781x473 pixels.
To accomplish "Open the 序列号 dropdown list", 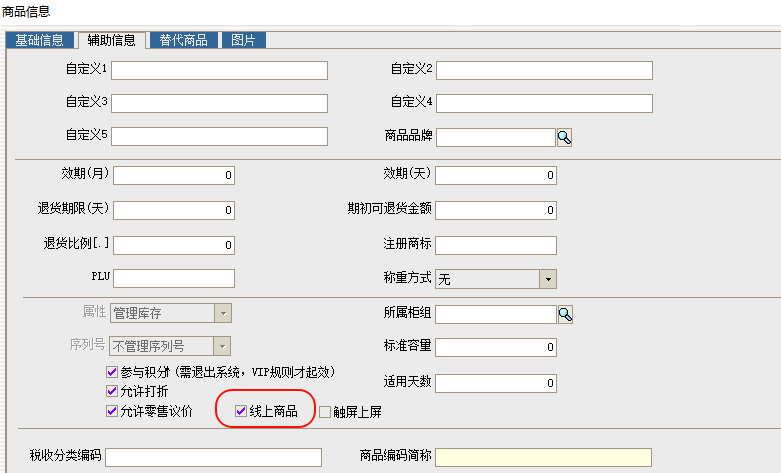I will point(223,347).
